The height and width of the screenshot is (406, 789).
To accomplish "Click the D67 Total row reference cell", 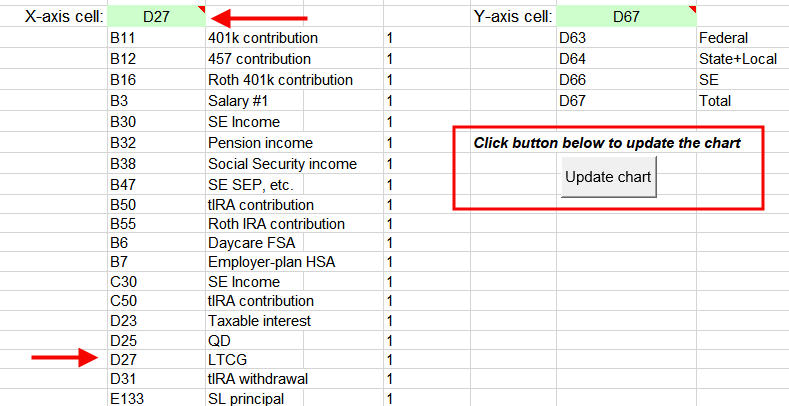I will 626,101.
